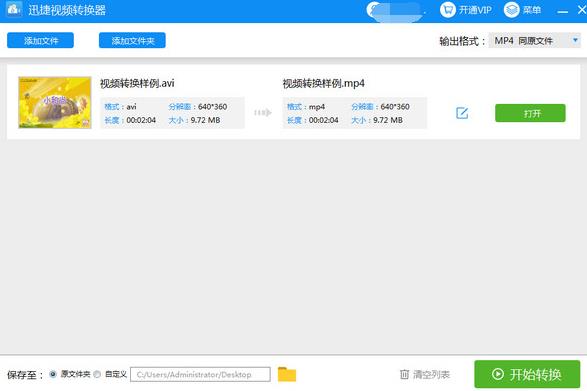This screenshot has height=391, width=587.
Task: Click the green 打开 button
Action: click(x=530, y=113)
